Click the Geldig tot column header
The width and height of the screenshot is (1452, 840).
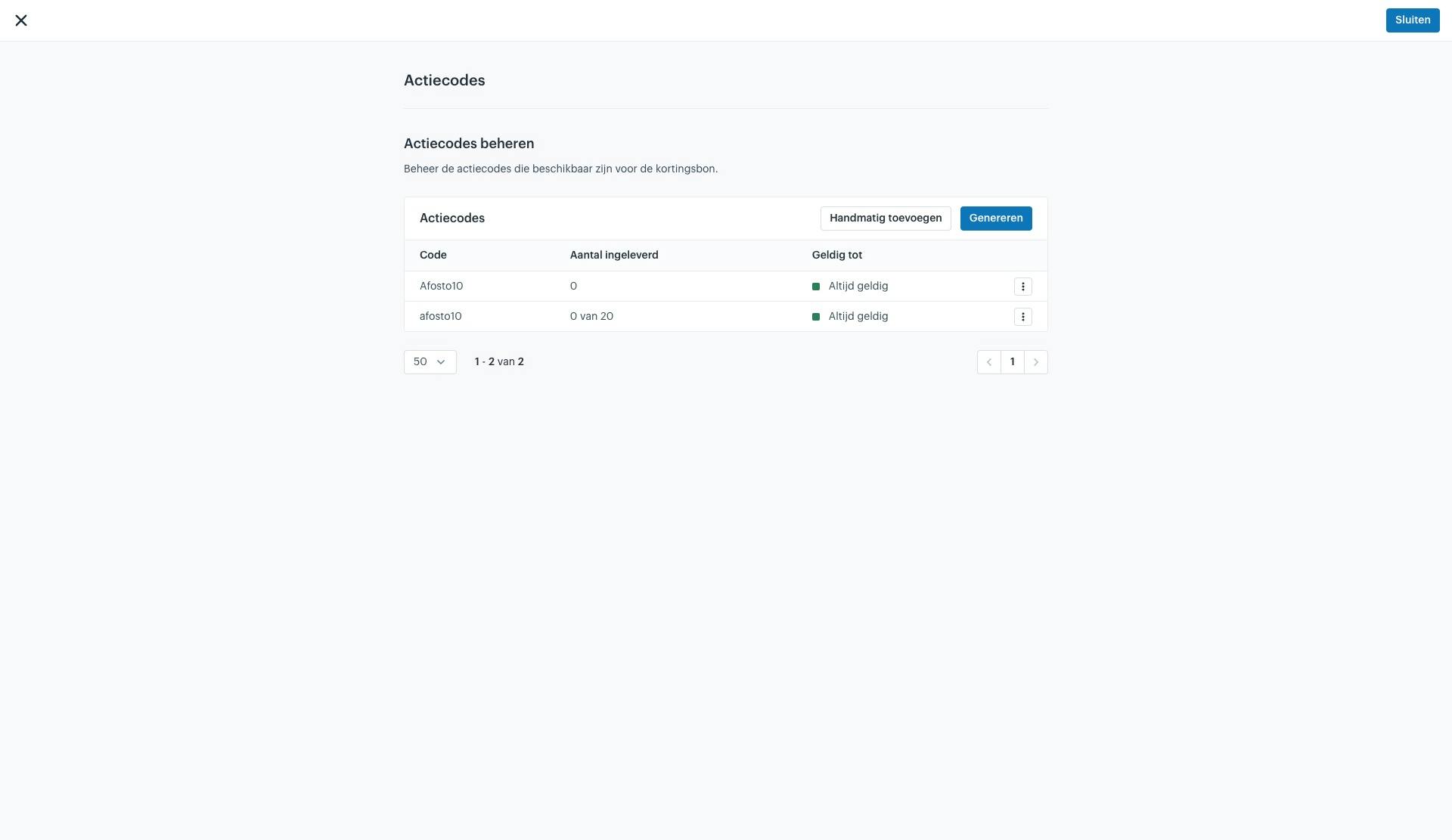click(836, 256)
